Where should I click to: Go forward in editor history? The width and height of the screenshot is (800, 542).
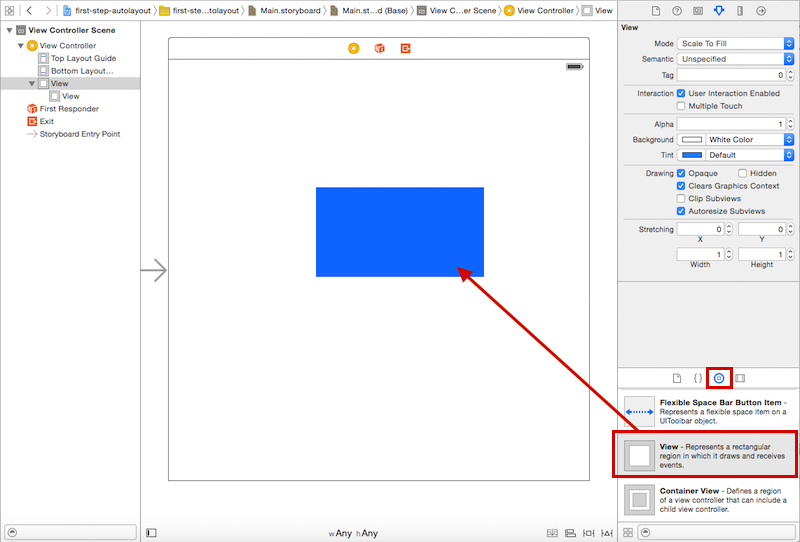(x=48, y=10)
